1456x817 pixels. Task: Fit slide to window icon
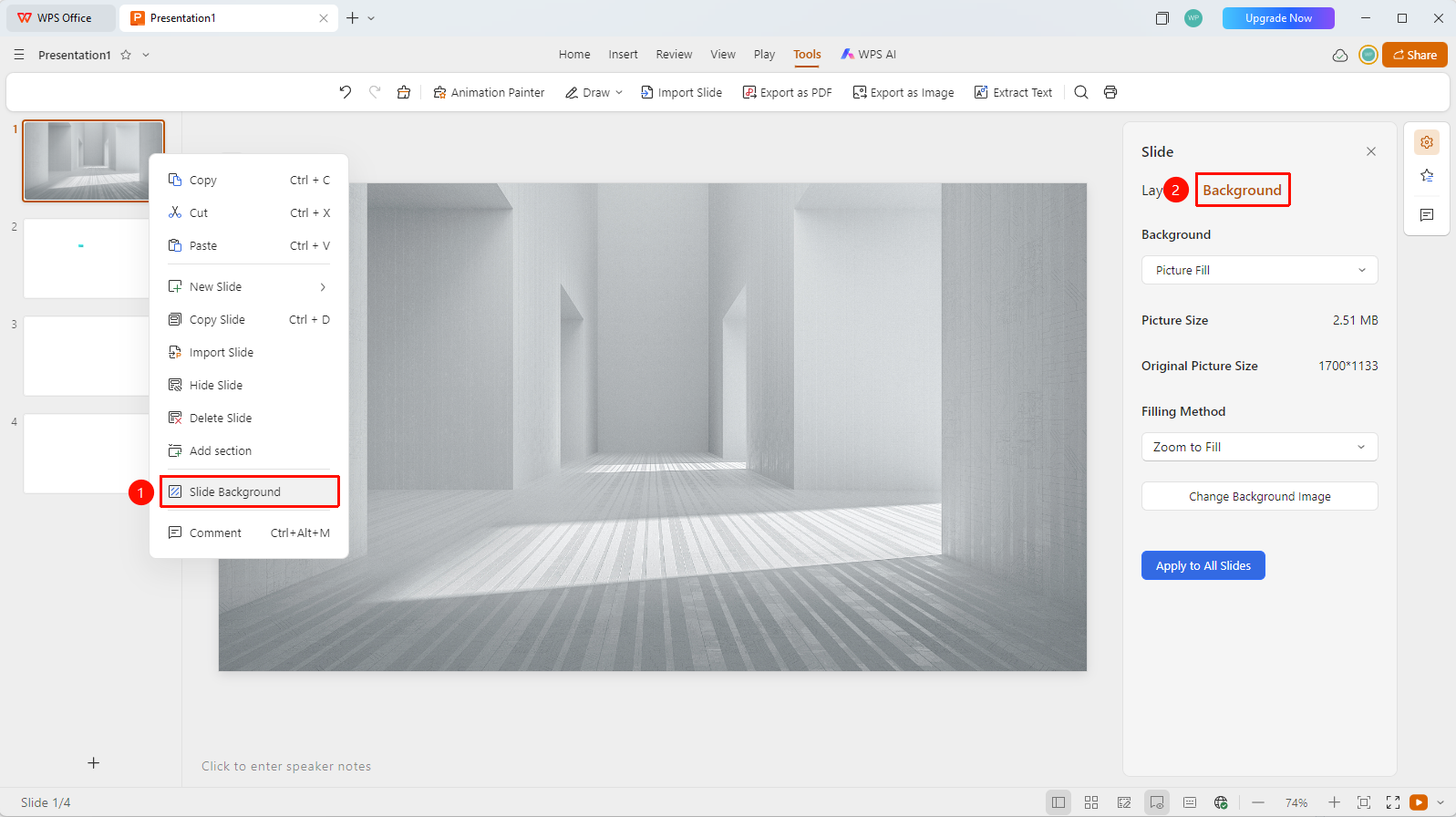click(1364, 802)
